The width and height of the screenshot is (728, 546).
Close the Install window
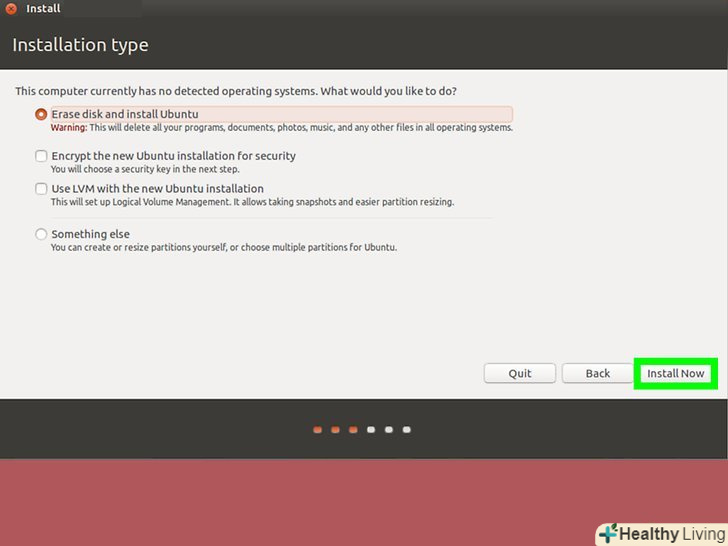coord(11,8)
